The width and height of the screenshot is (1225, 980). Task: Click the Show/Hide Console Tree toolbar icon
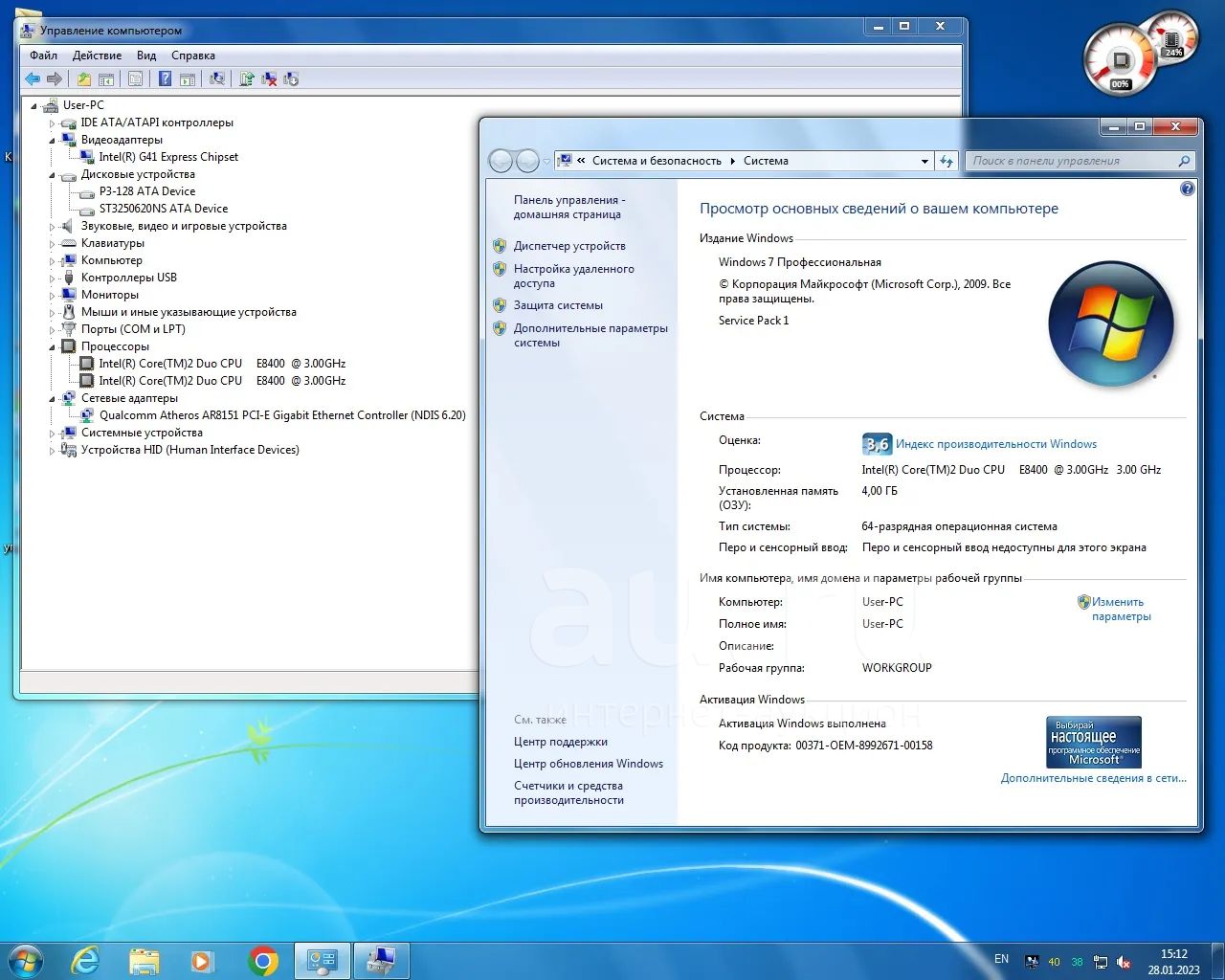(106, 79)
